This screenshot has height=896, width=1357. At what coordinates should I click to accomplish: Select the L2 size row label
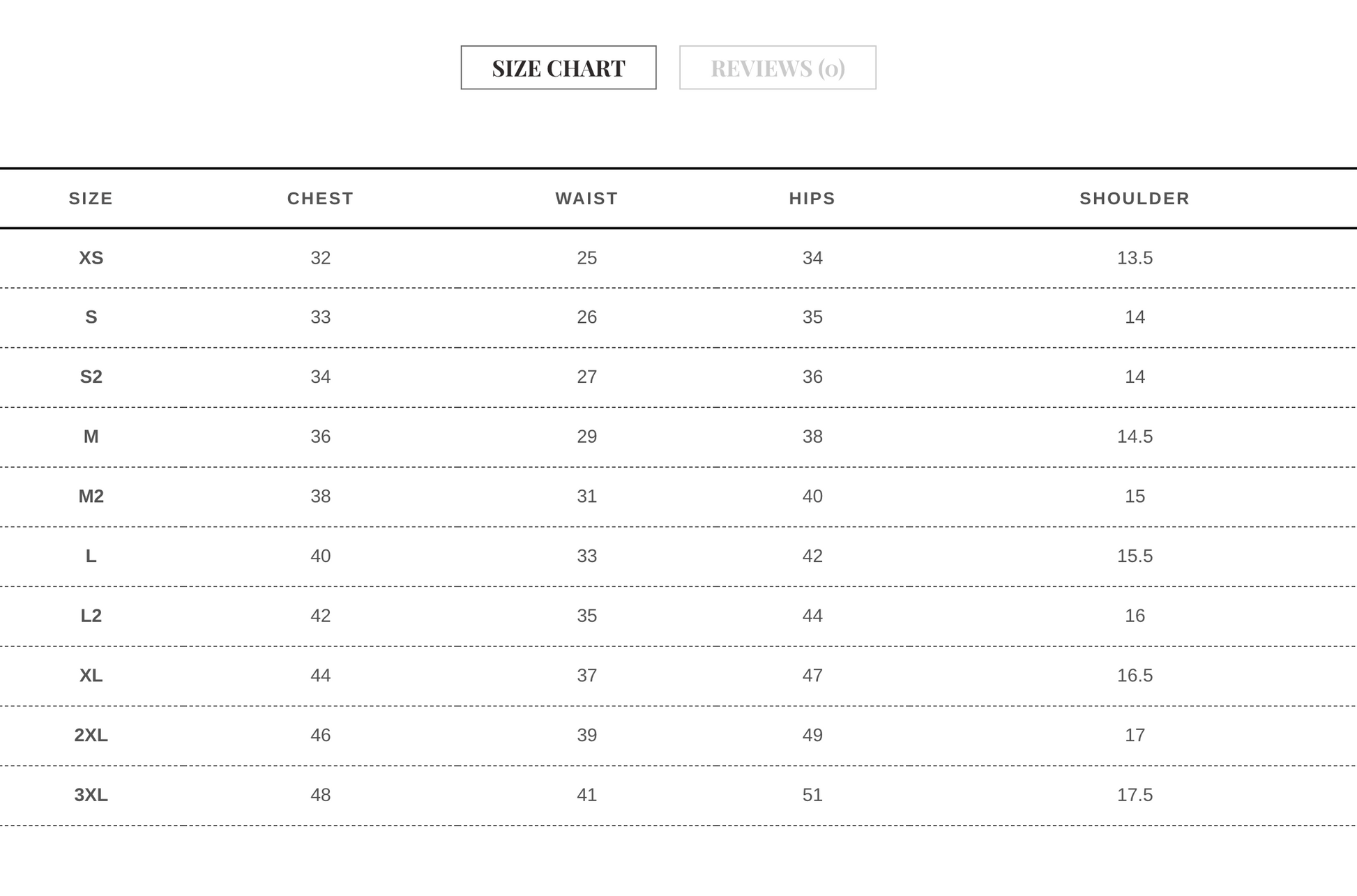pos(91,616)
